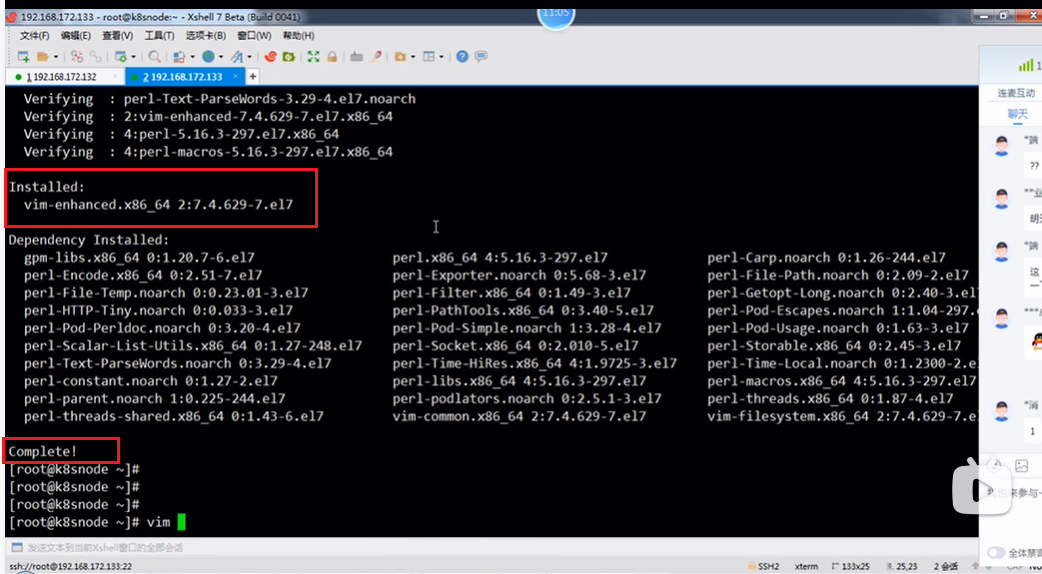Click the gpm-libs.x86_64 0:1.20.7-6.el7 entry

click(x=139, y=258)
